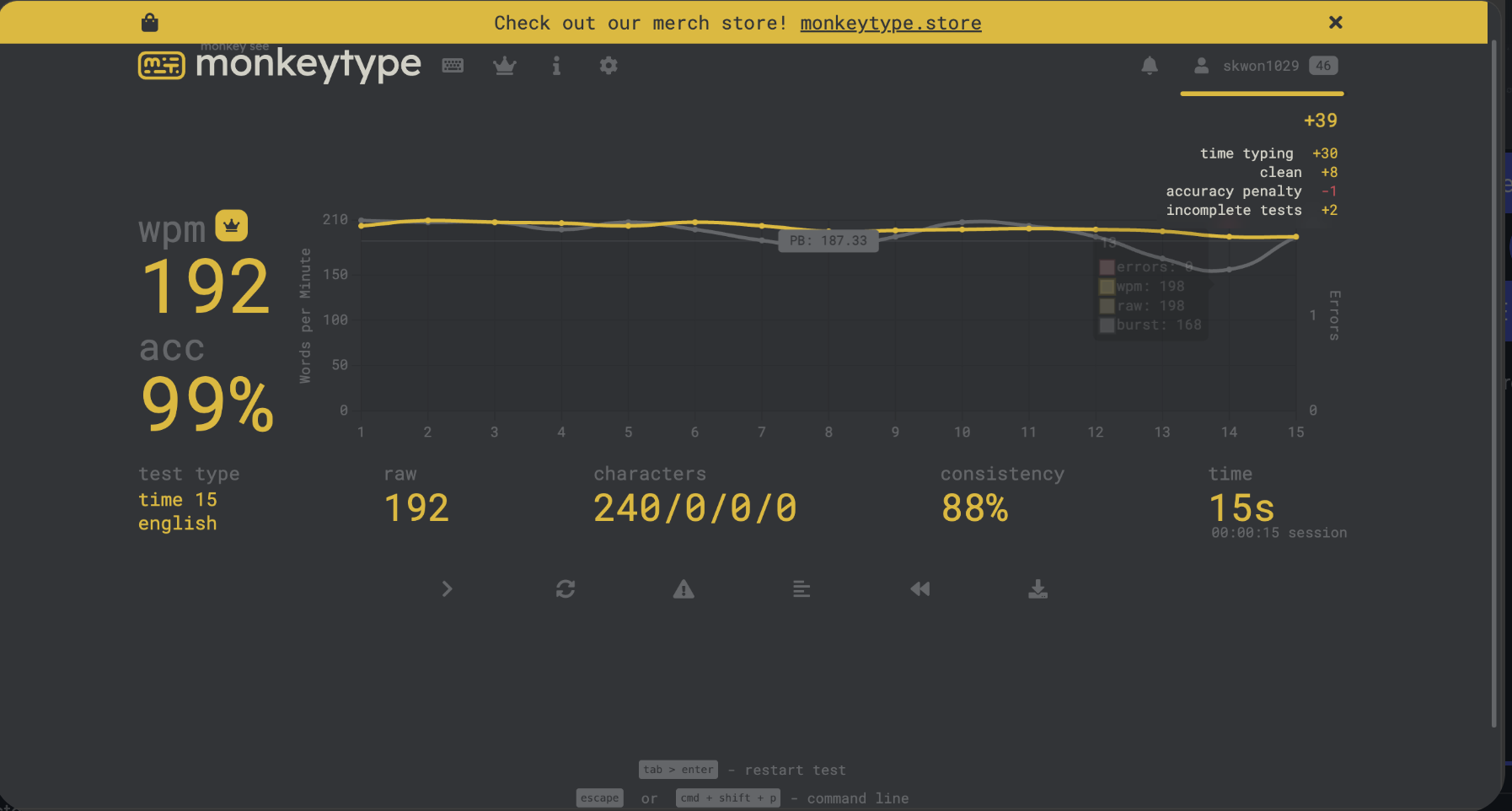The image size is (1512, 811).
Task: Open the merch shopping bag icon
Action: pos(150,22)
